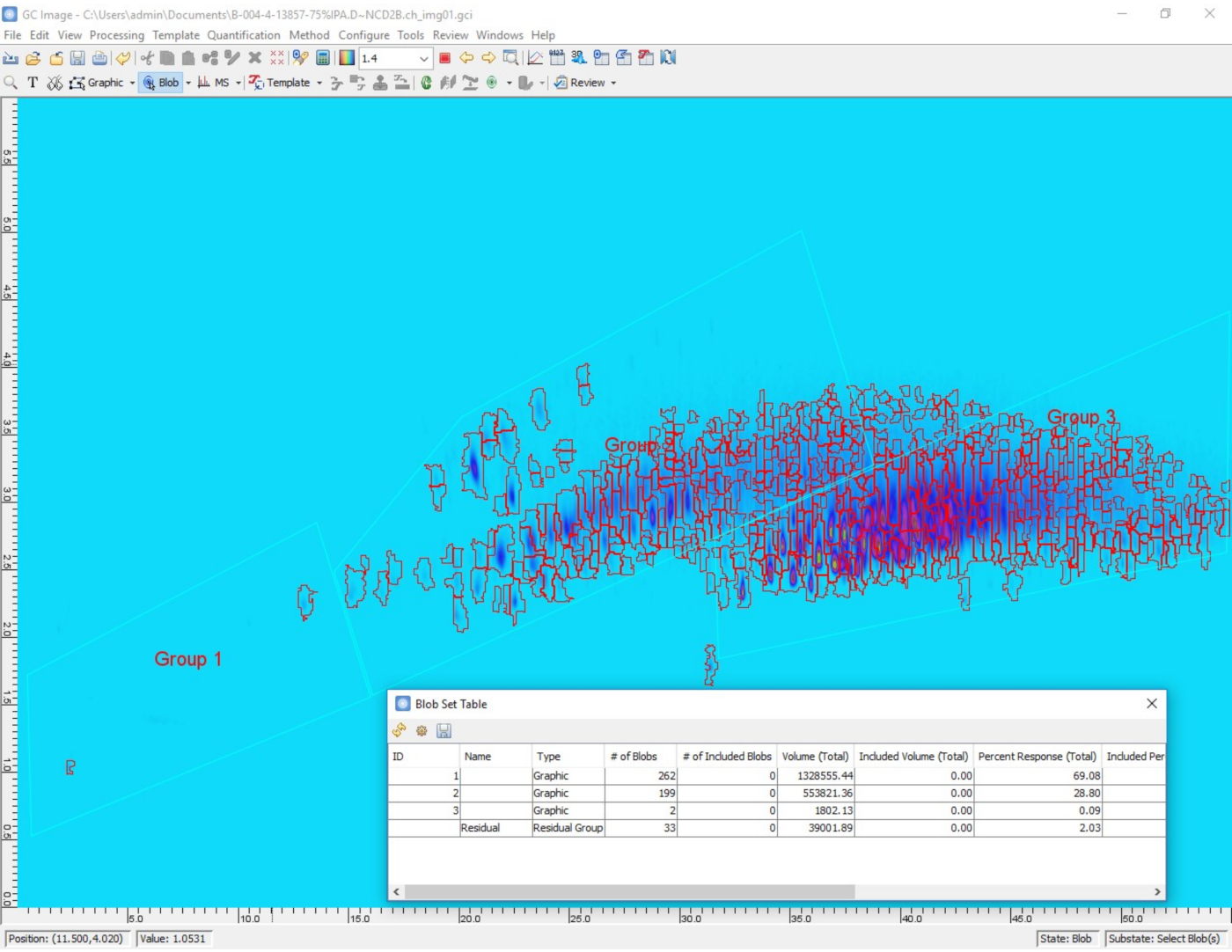Click the '# of Blobs' column header
Viewport: 1232px width, 952px height.
634,757
